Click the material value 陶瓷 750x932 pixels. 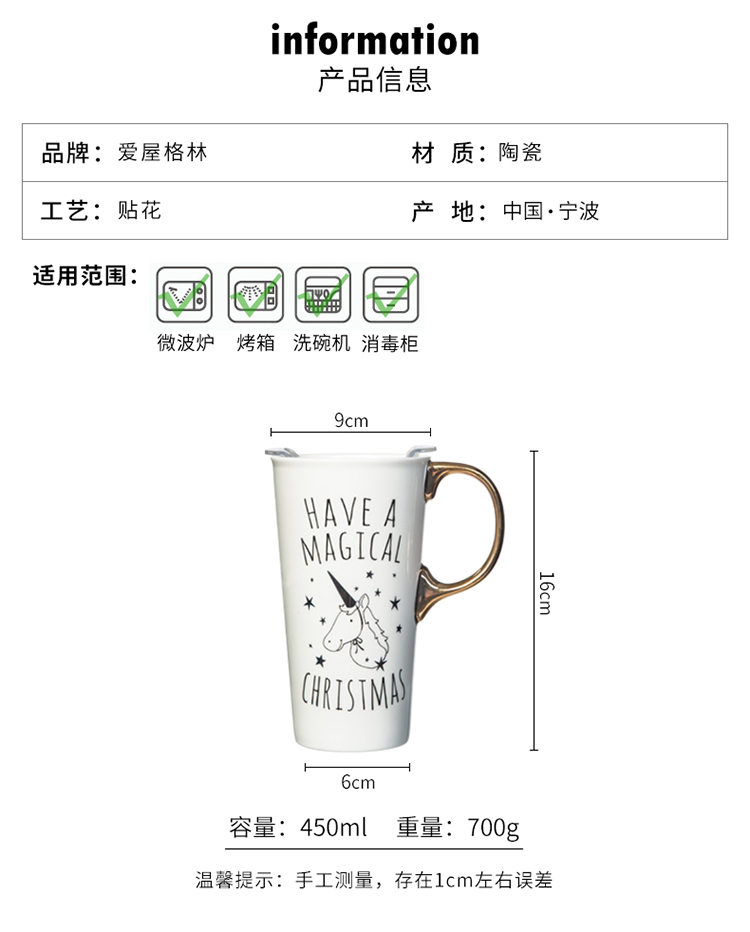tap(520, 153)
